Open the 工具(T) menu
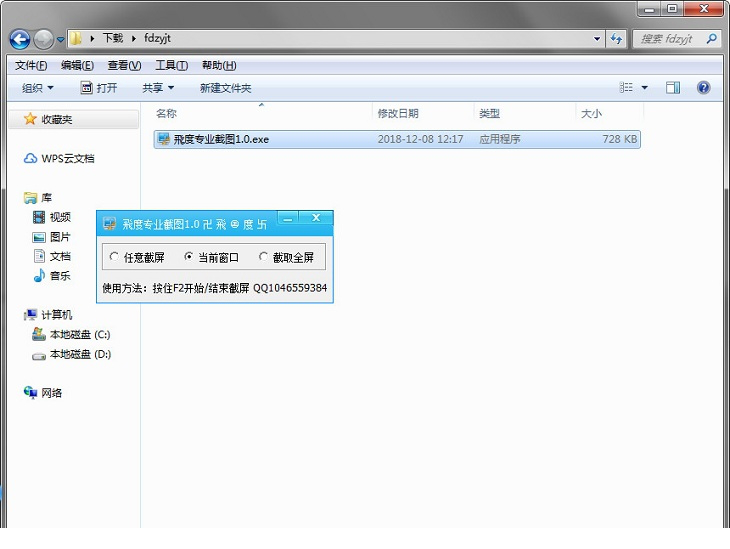Viewport: 730px width, 549px height. (x=171, y=66)
